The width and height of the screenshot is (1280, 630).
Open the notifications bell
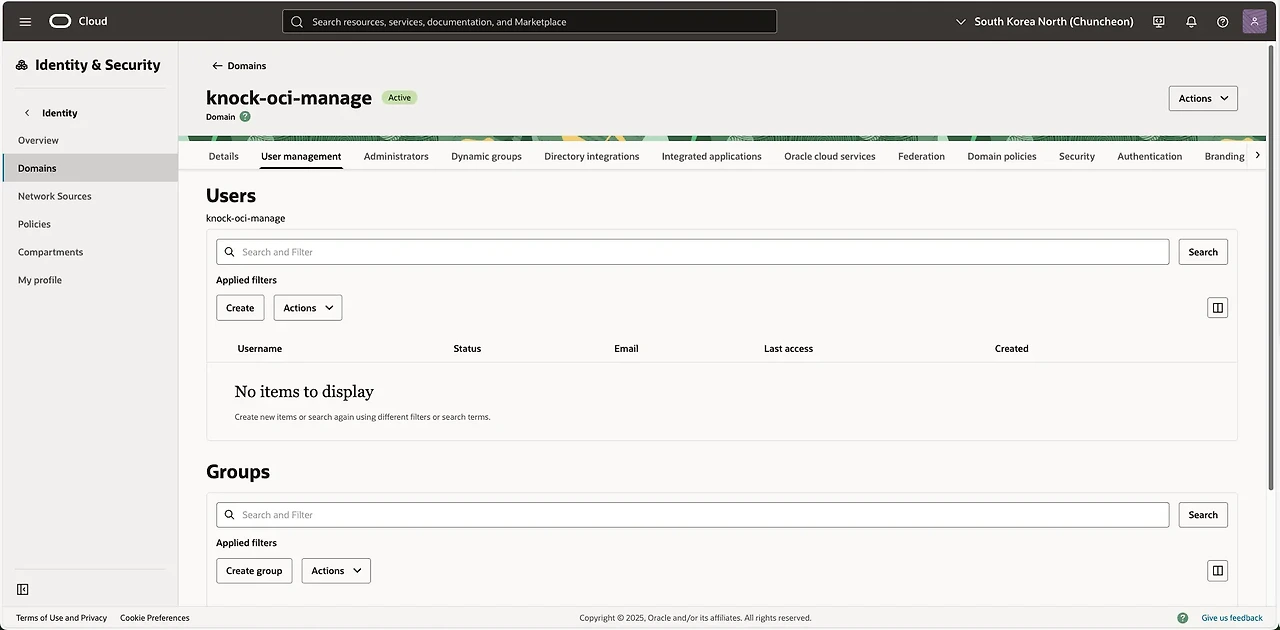pyautogui.click(x=1190, y=21)
